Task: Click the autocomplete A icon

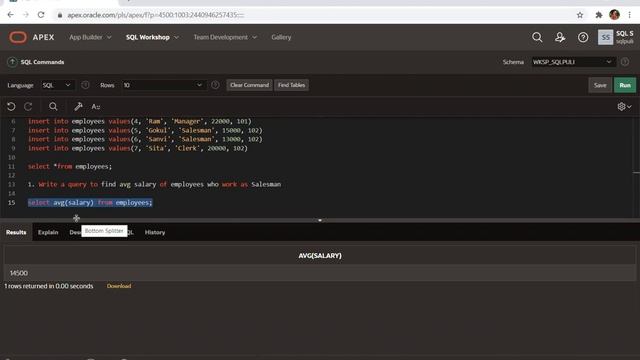Action: 96,107
